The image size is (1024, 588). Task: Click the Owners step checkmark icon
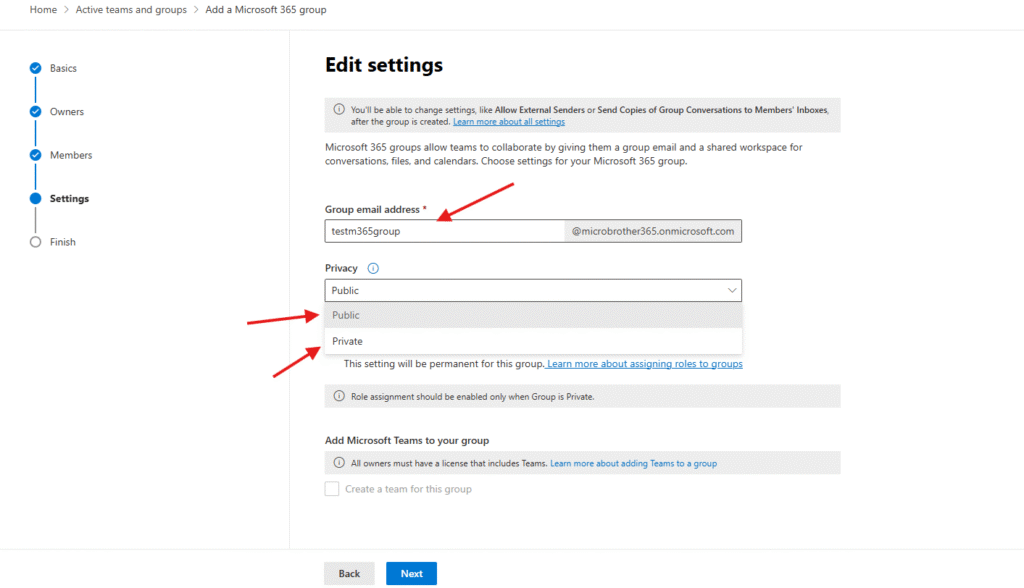36,112
